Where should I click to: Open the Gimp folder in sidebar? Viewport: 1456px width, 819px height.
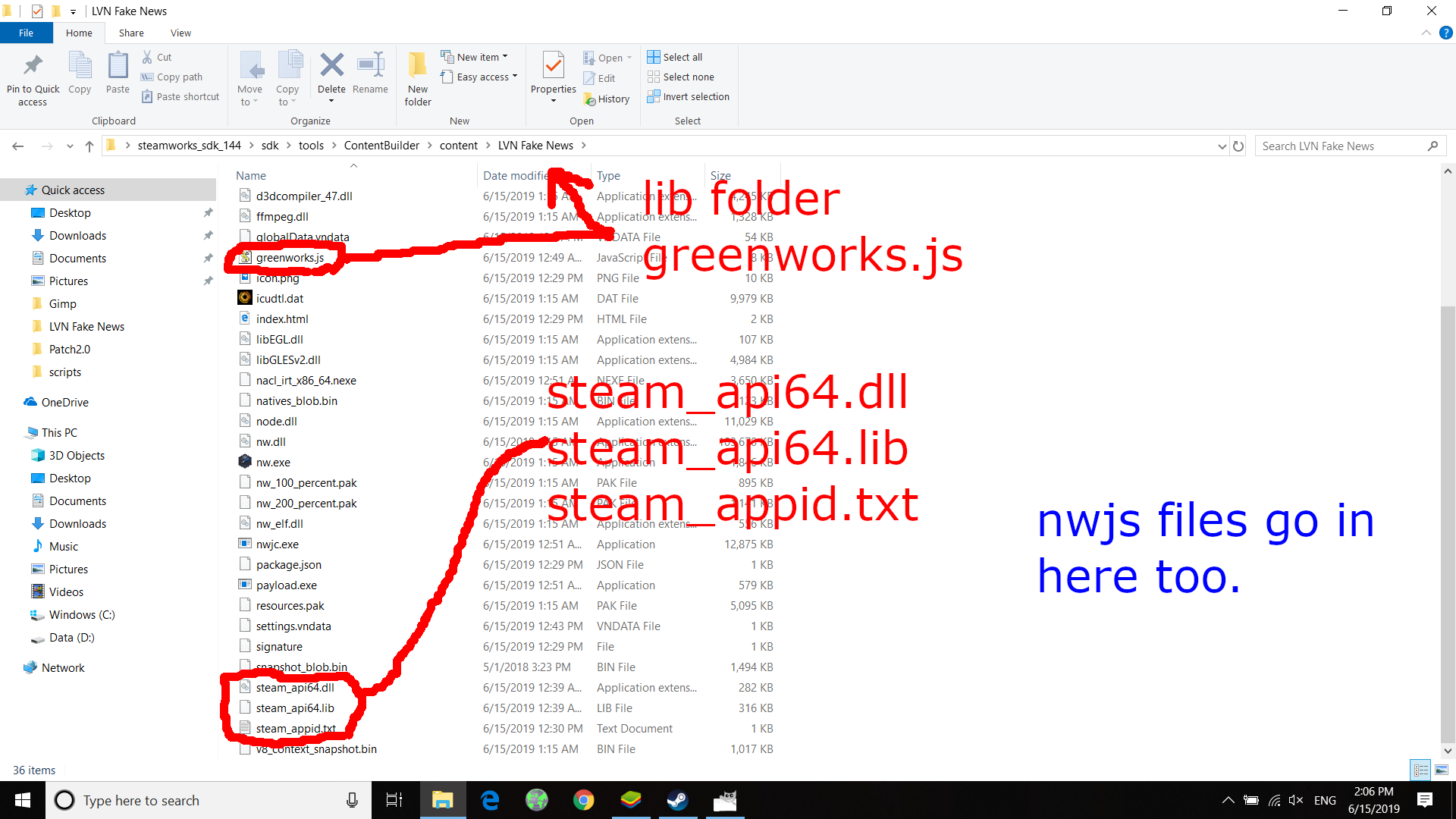click(62, 303)
